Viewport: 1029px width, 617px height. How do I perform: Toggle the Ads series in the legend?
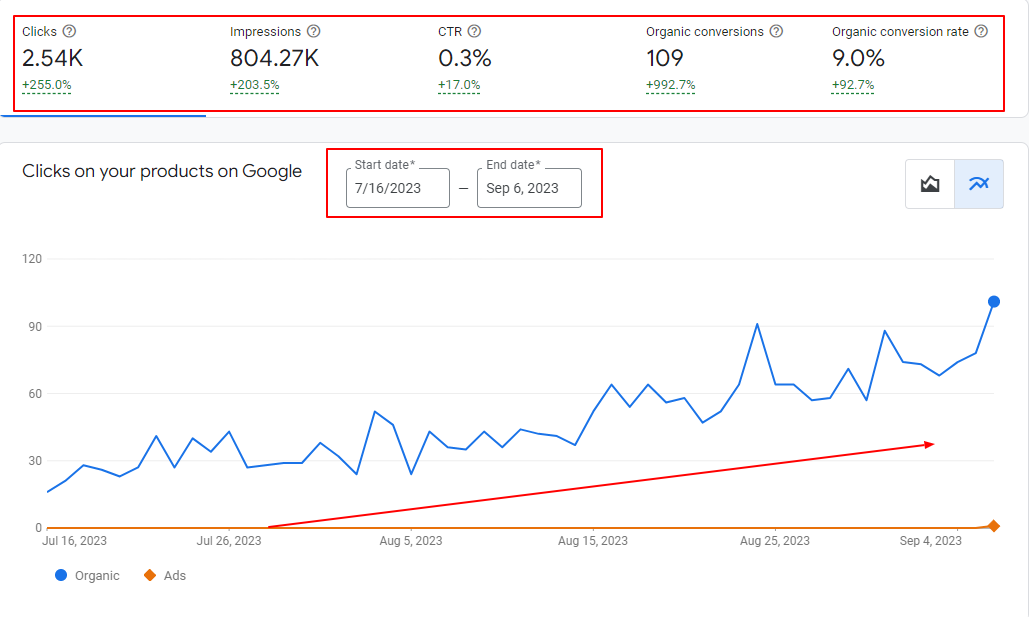click(x=165, y=576)
